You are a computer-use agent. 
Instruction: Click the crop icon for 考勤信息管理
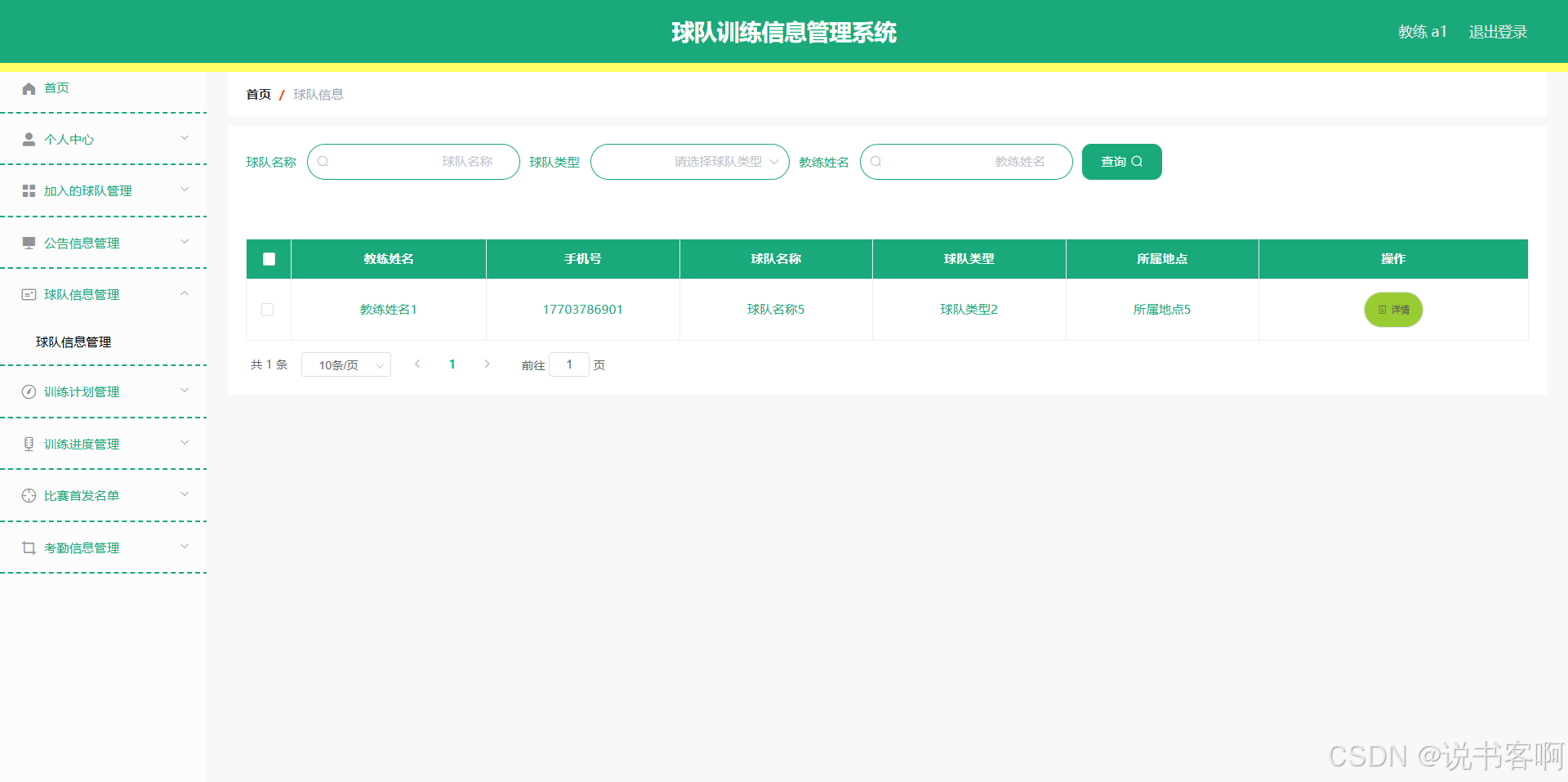[29, 548]
